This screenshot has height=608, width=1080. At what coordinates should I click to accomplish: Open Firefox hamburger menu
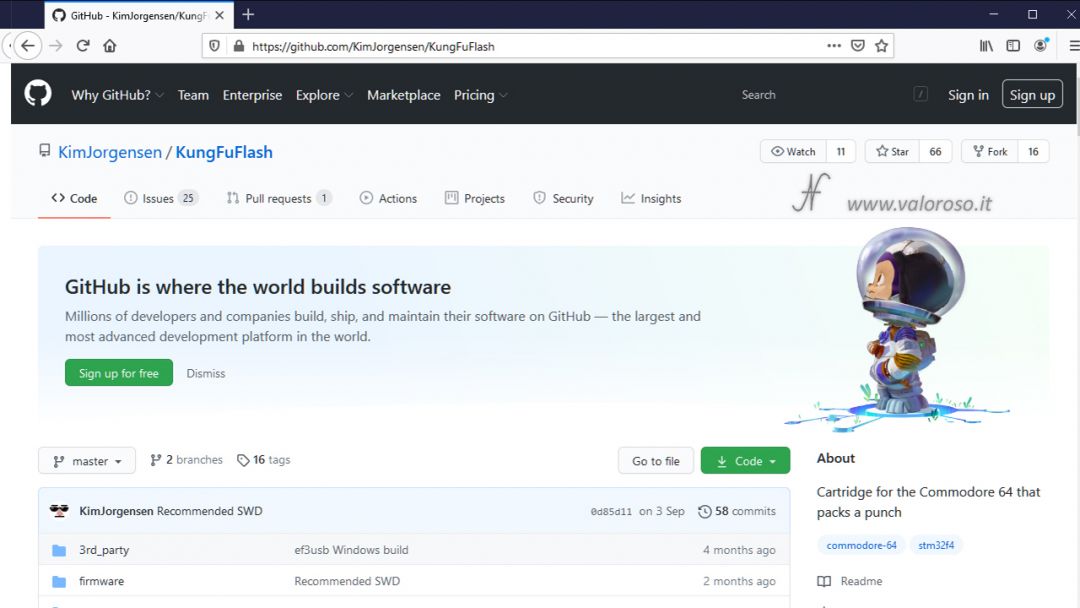coord(1074,46)
